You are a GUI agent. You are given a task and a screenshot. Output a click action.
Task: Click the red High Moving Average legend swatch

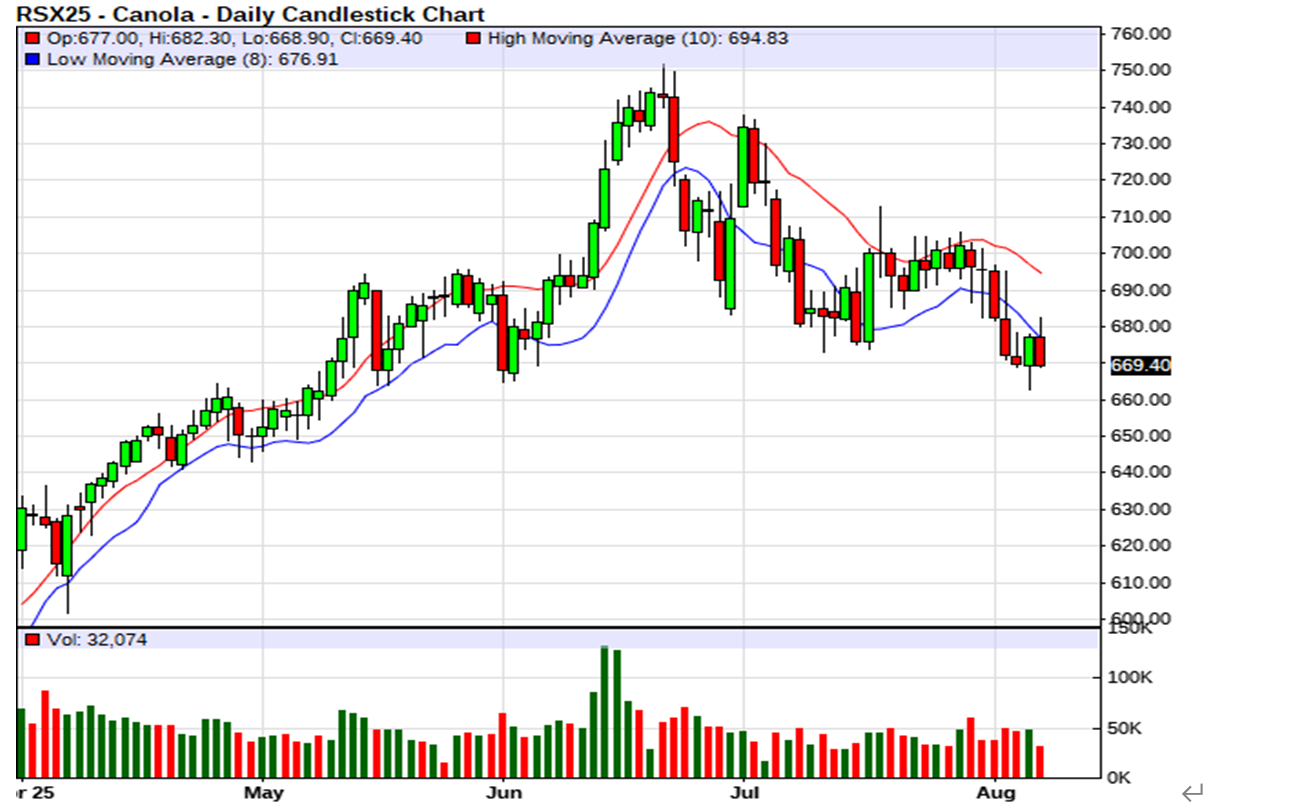pos(472,39)
